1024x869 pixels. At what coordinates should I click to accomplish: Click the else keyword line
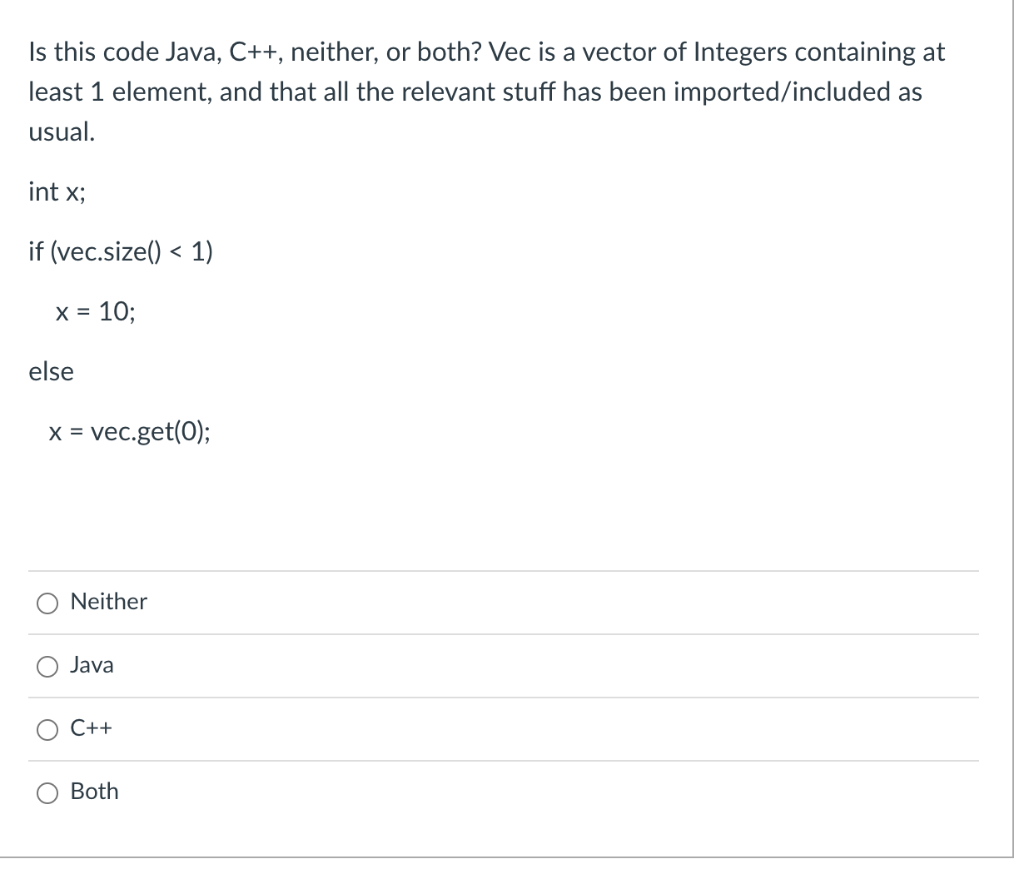point(50,372)
